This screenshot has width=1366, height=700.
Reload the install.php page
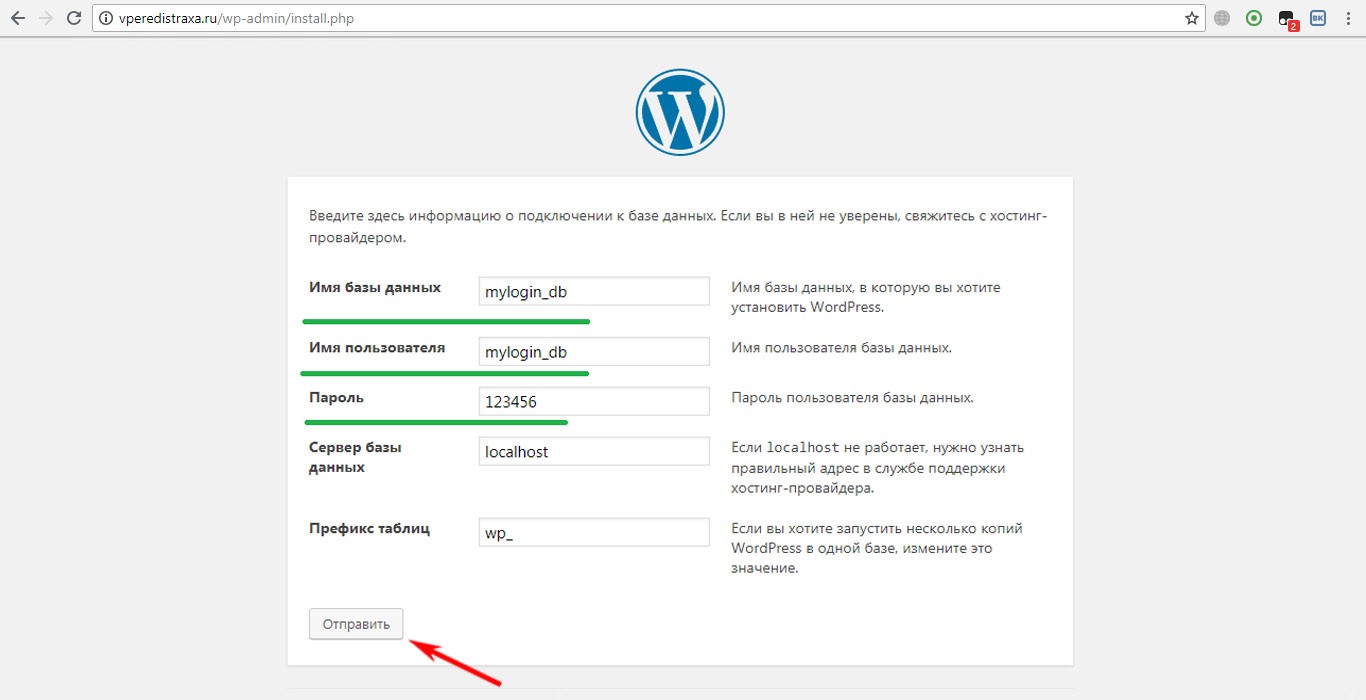(x=73, y=18)
